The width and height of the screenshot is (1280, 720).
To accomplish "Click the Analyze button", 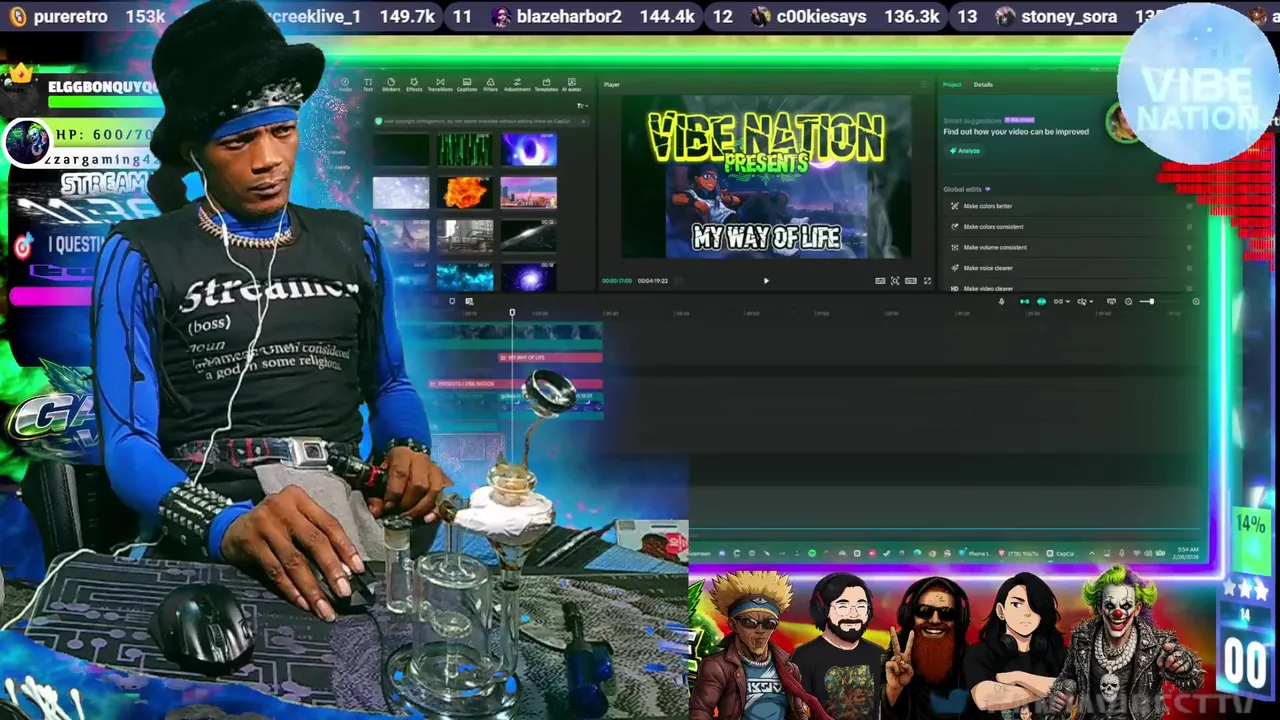I will tap(965, 151).
